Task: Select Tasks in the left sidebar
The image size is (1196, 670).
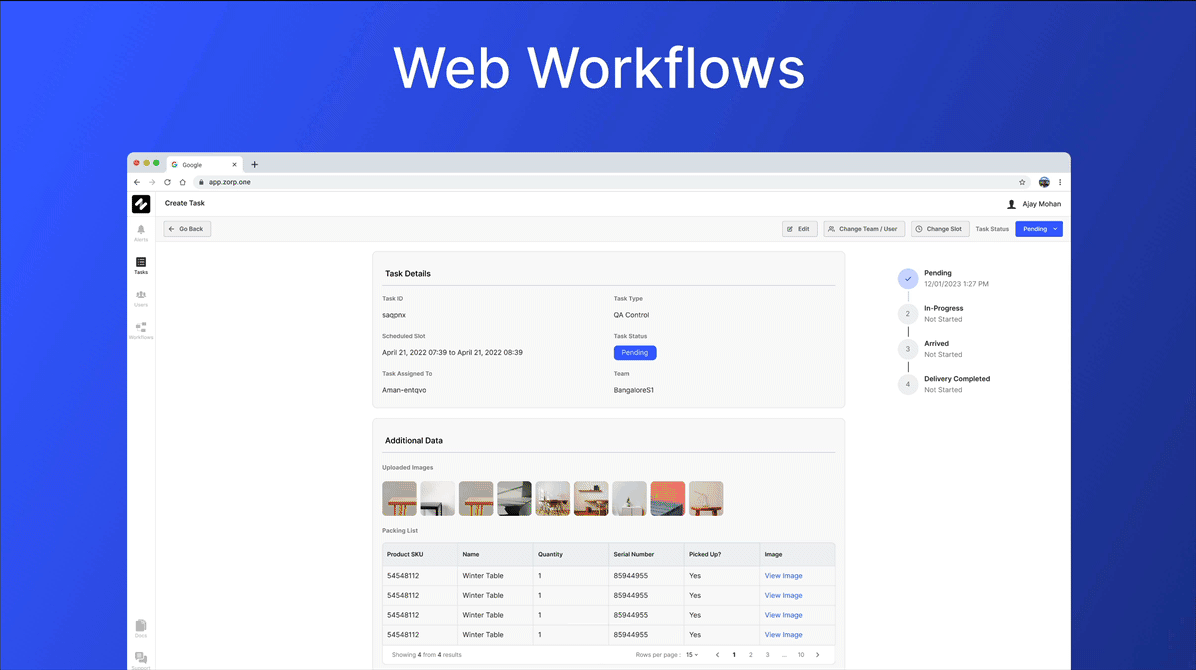Action: (x=141, y=264)
